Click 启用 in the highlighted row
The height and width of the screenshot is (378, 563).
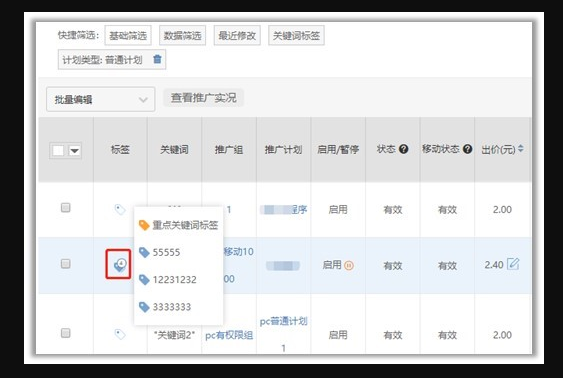click(x=332, y=265)
